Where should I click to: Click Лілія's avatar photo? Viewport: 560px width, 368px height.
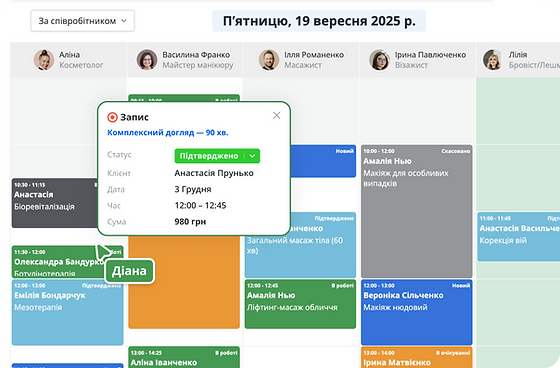(x=493, y=60)
